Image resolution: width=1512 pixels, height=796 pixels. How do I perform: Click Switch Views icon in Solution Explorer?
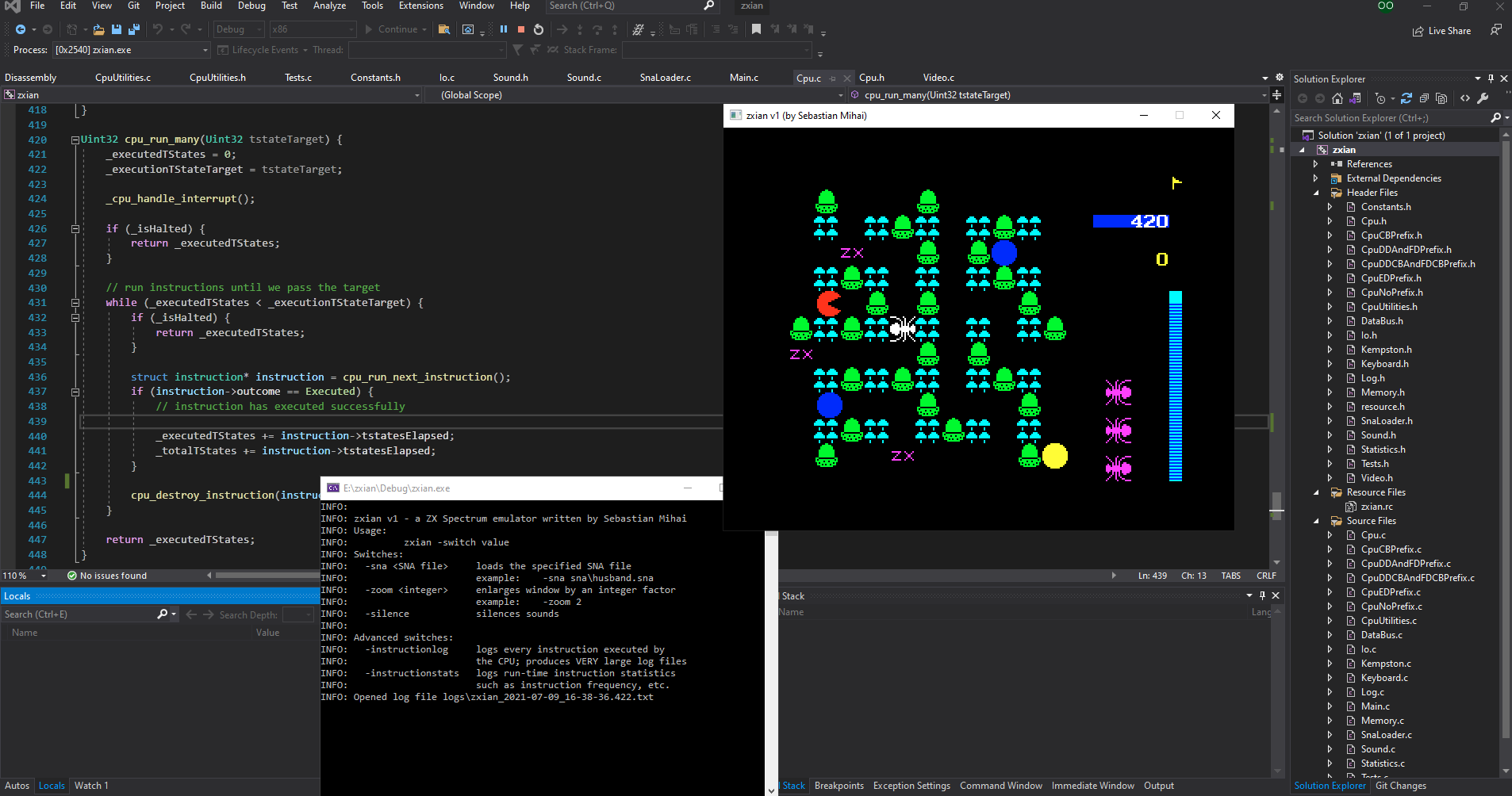coord(1355,98)
